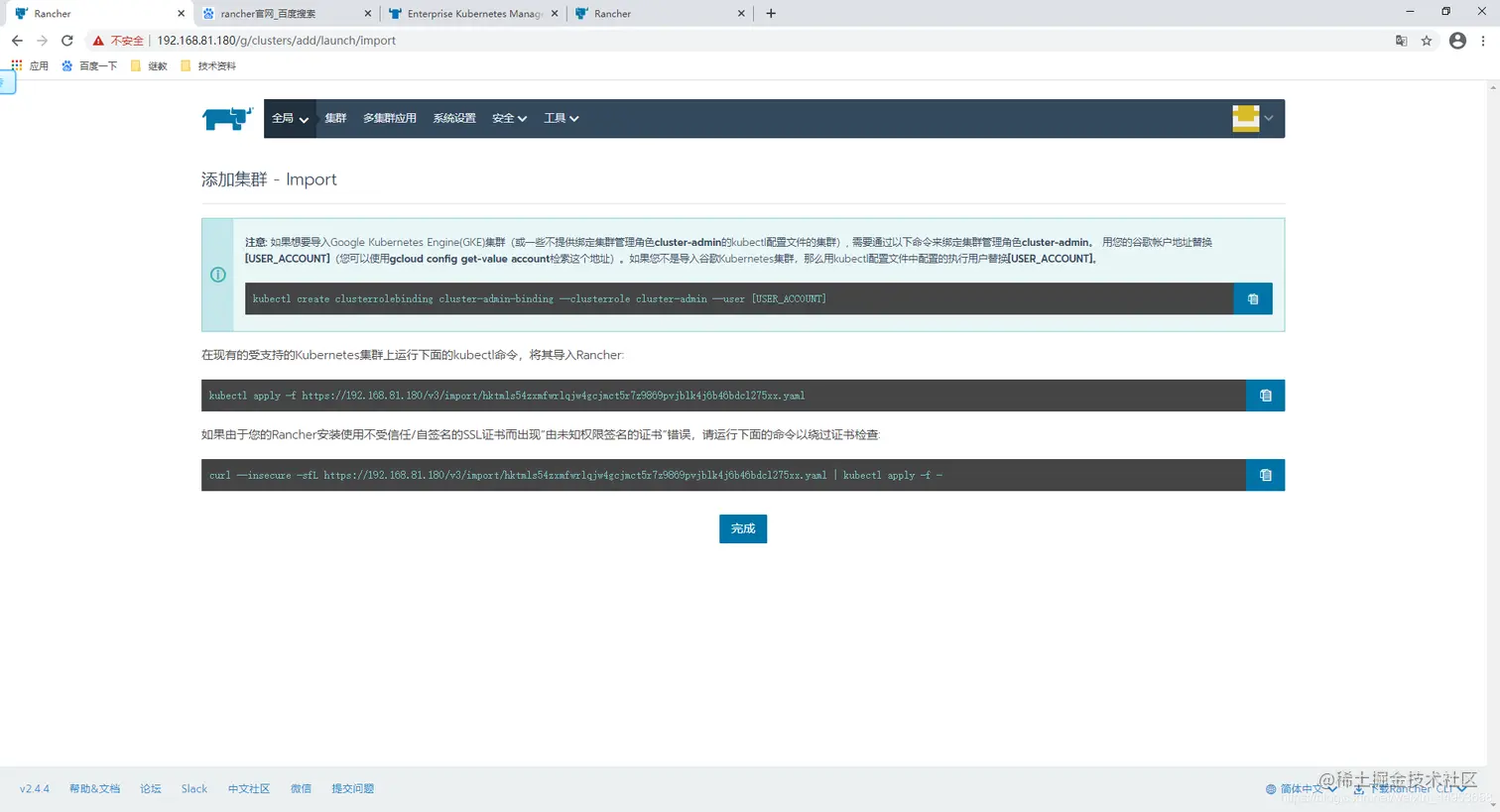
Task: Close the Enterprise Kubernetes Management tab
Action: (x=555, y=14)
